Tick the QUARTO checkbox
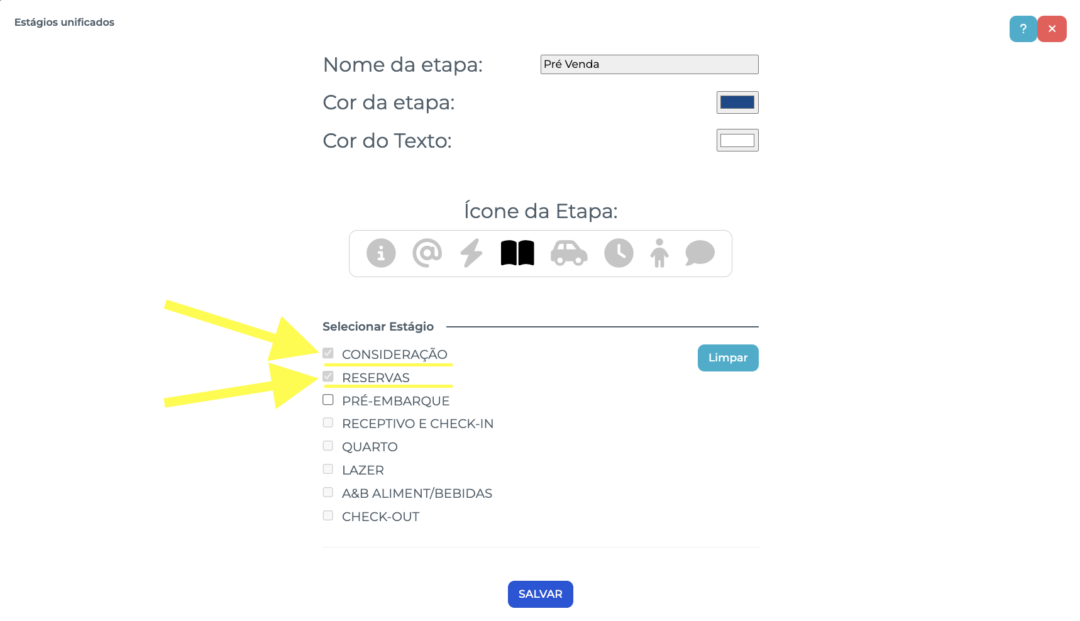Screen dimensions: 1080x621 pyautogui.click(x=328, y=446)
